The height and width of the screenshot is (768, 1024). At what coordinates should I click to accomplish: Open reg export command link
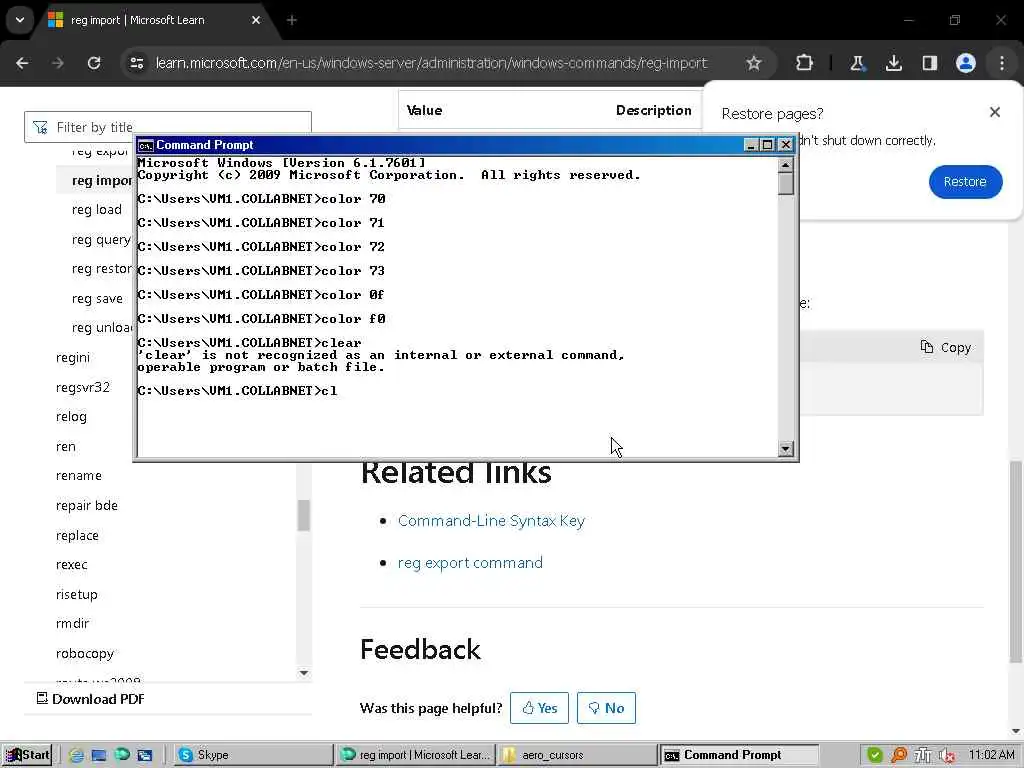pyautogui.click(x=470, y=563)
